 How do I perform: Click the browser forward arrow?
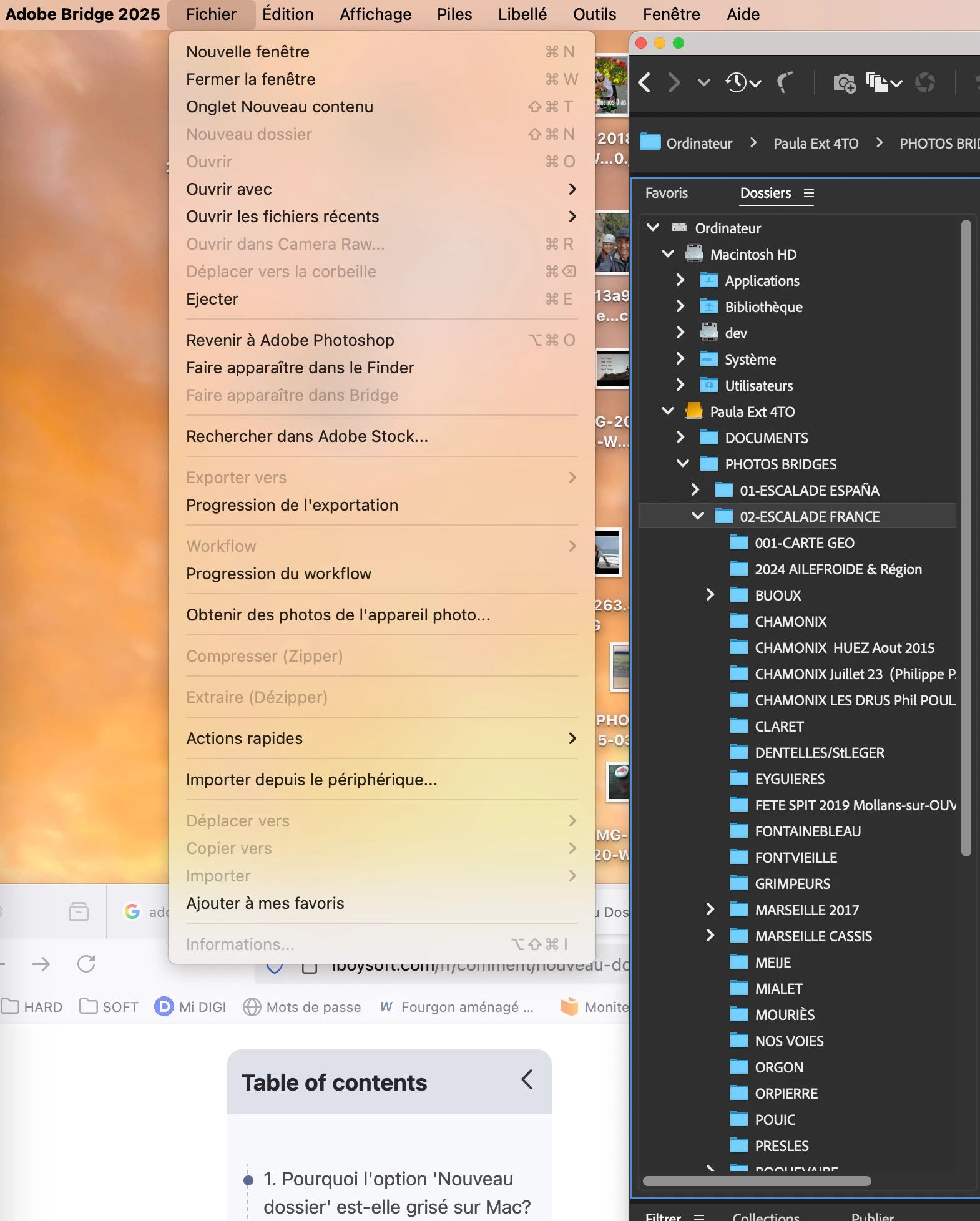click(x=41, y=964)
